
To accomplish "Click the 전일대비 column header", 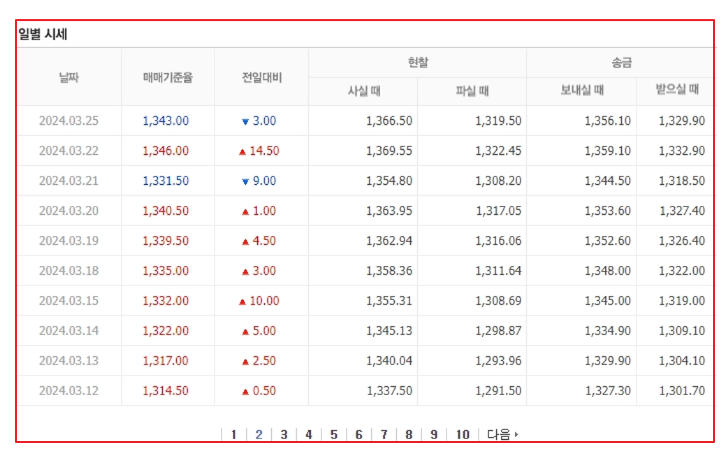I will click(x=261, y=77).
